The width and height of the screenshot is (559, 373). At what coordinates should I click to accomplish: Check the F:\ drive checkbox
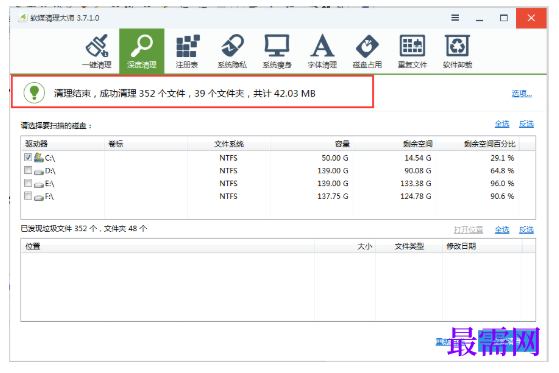pyautogui.click(x=28, y=196)
